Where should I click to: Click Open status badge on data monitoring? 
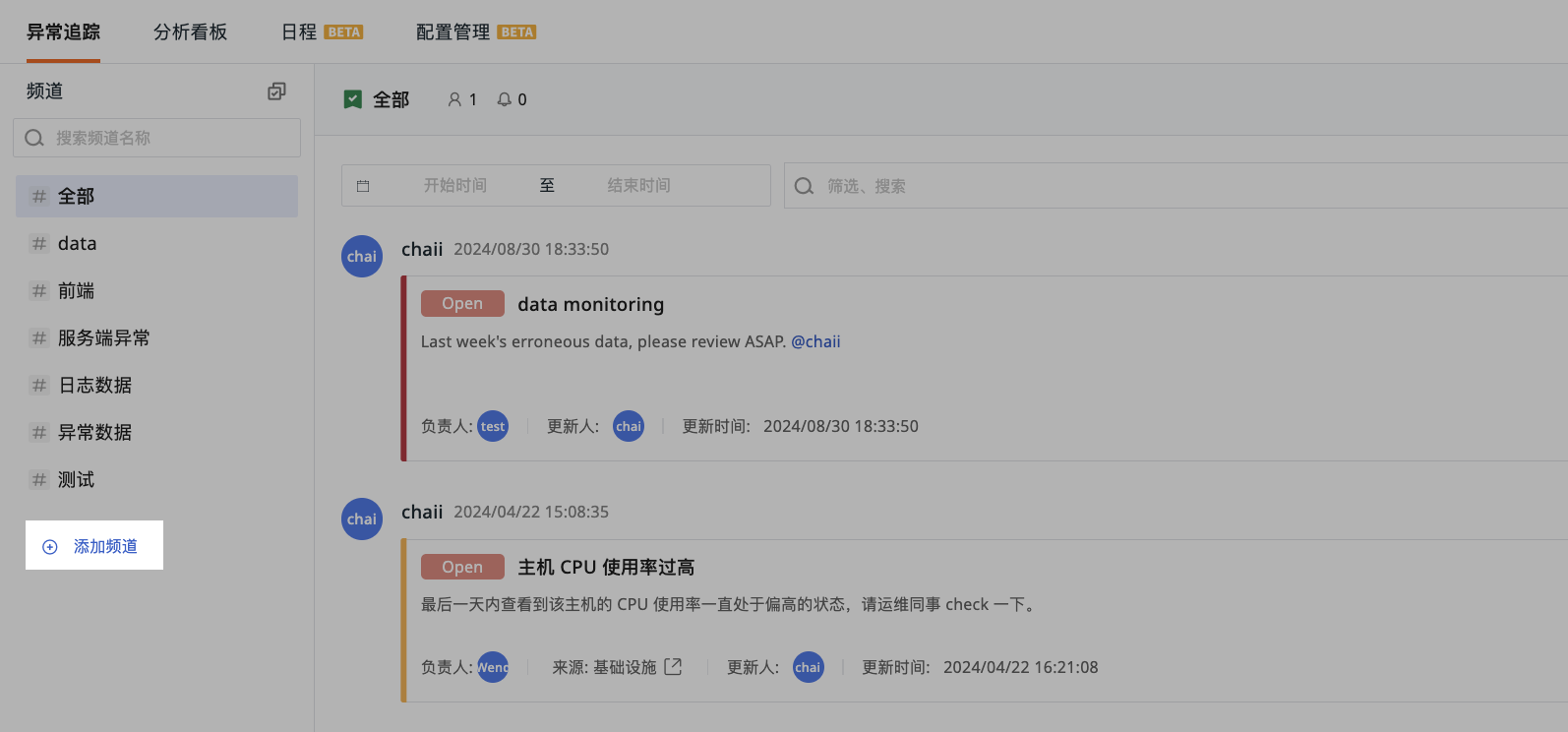tap(462, 304)
